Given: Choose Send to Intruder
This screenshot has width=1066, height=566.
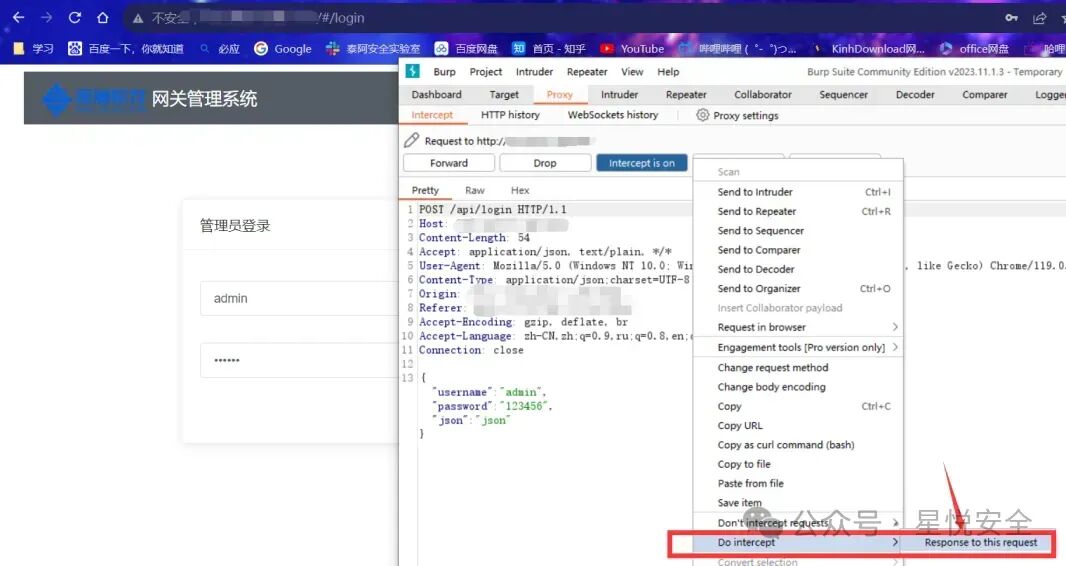Looking at the screenshot, I should [x=798, y=192].
